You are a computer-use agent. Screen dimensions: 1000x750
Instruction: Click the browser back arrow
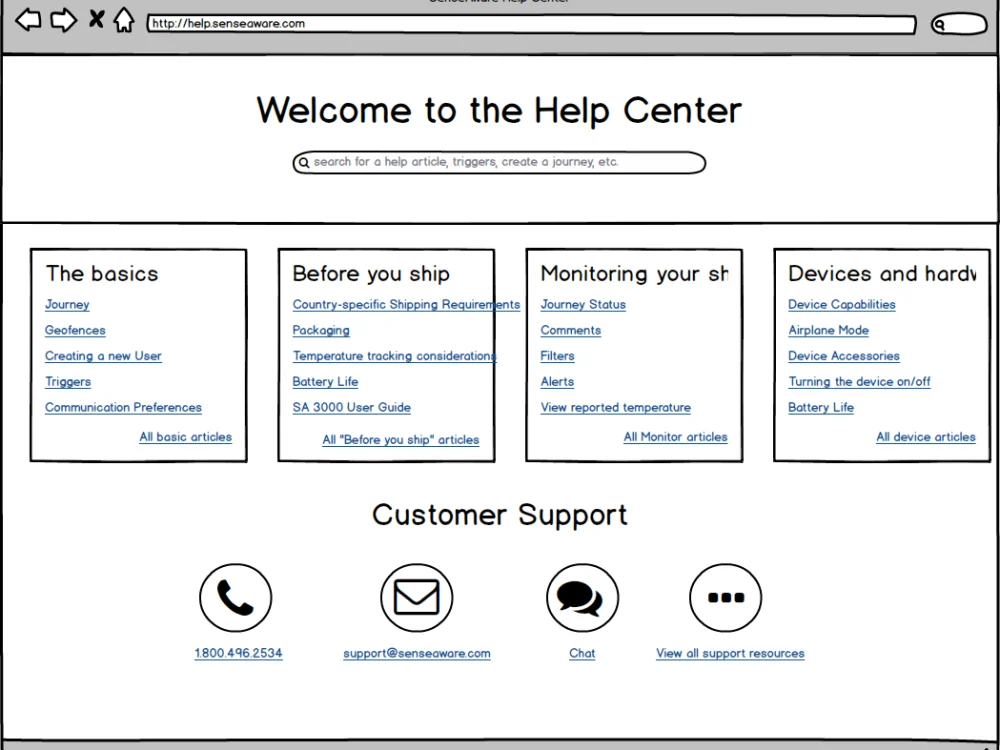pos(28,20)
